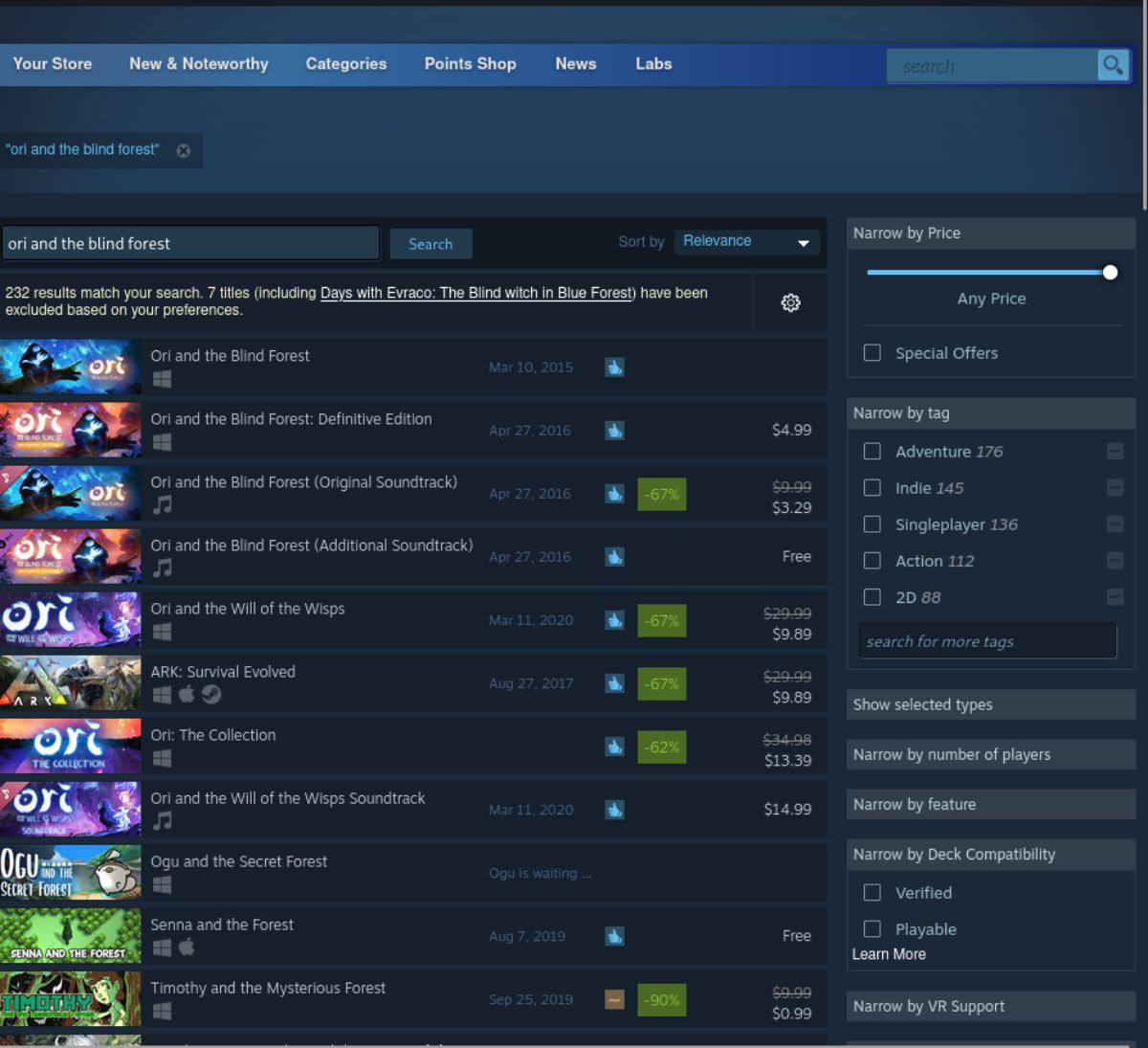Click the Search button

coord(430,244)
